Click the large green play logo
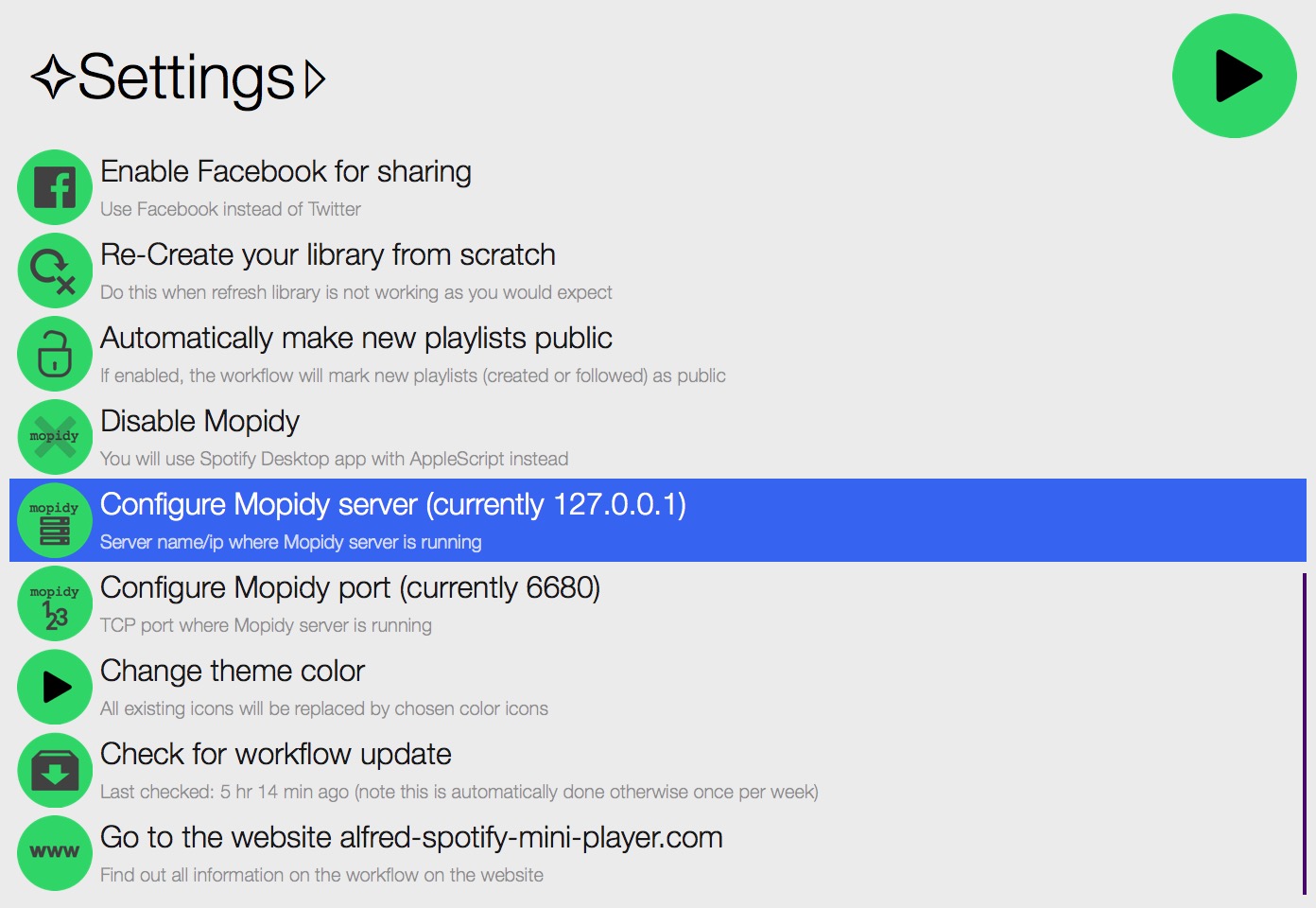This screenshot has height=908, width=1316. pos(1235,76)
